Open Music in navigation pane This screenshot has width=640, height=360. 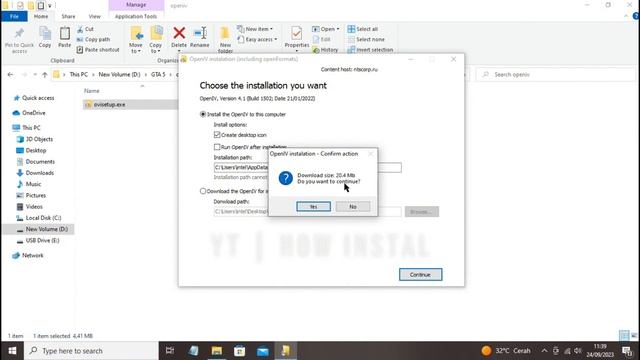(33, 184)
